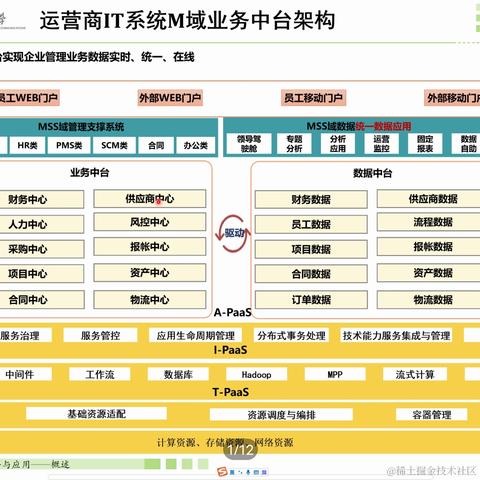Click the 服务治理 box

coord(25,335)
